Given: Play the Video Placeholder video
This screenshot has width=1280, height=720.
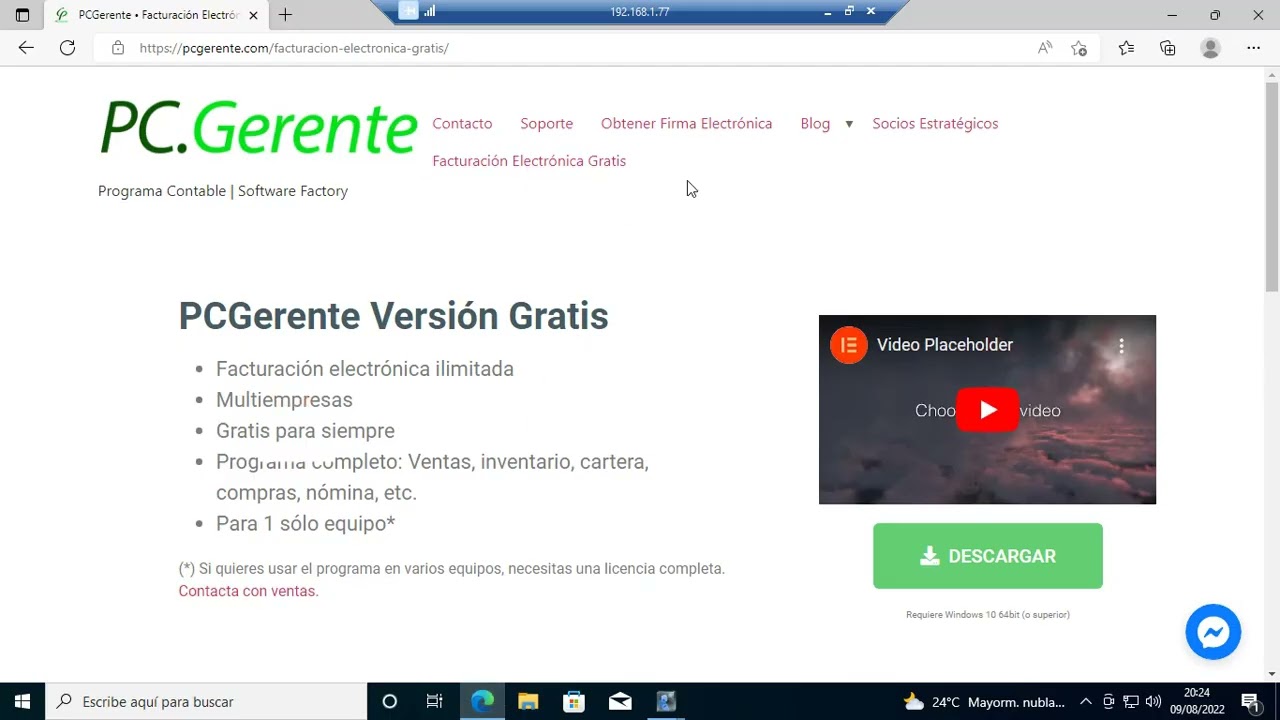Looking at the screenshot, I should [x=987, y=410].
